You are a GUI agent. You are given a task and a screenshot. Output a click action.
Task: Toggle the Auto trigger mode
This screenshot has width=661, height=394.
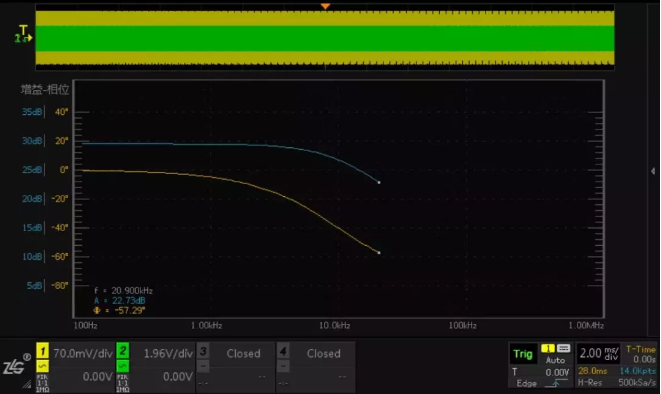pos(555,360)
